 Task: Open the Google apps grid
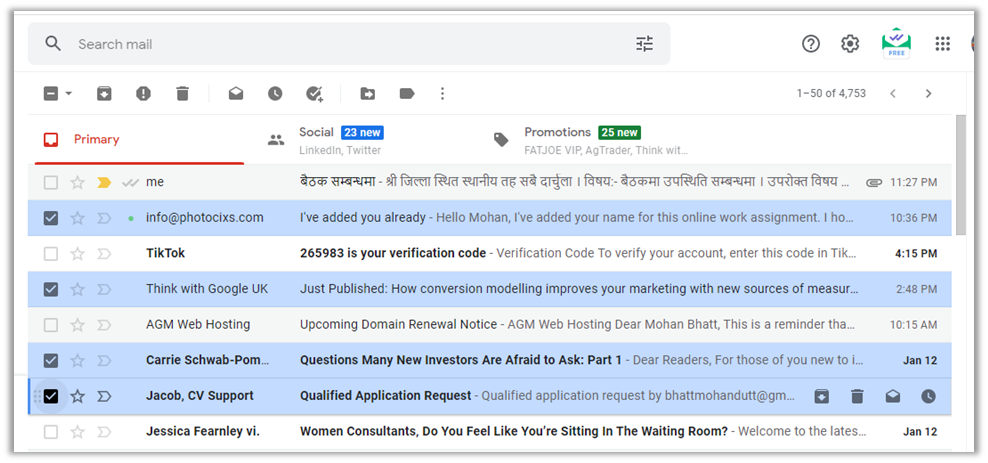click(942, 43)
